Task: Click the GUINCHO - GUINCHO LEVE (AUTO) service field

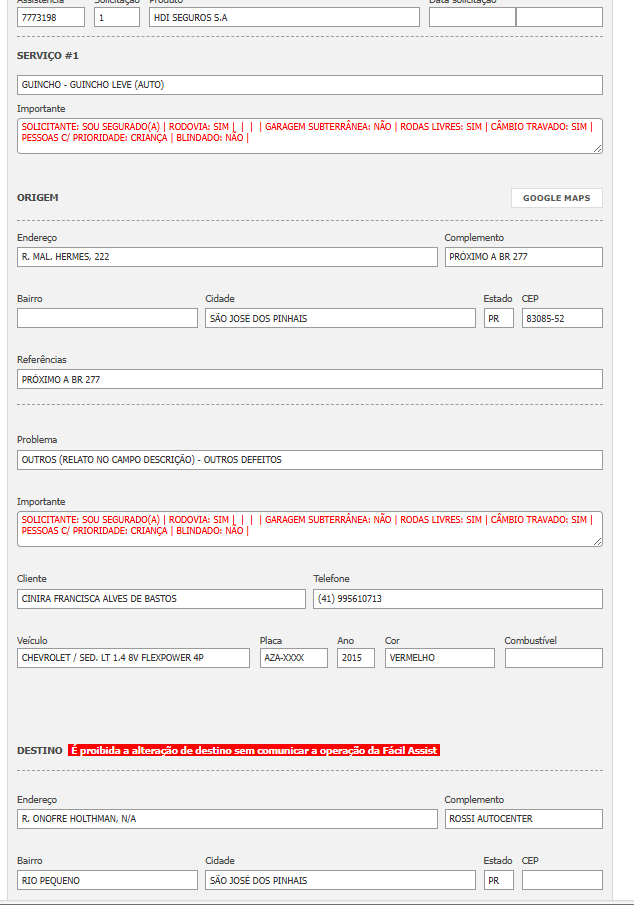Action: coord(309,85)
